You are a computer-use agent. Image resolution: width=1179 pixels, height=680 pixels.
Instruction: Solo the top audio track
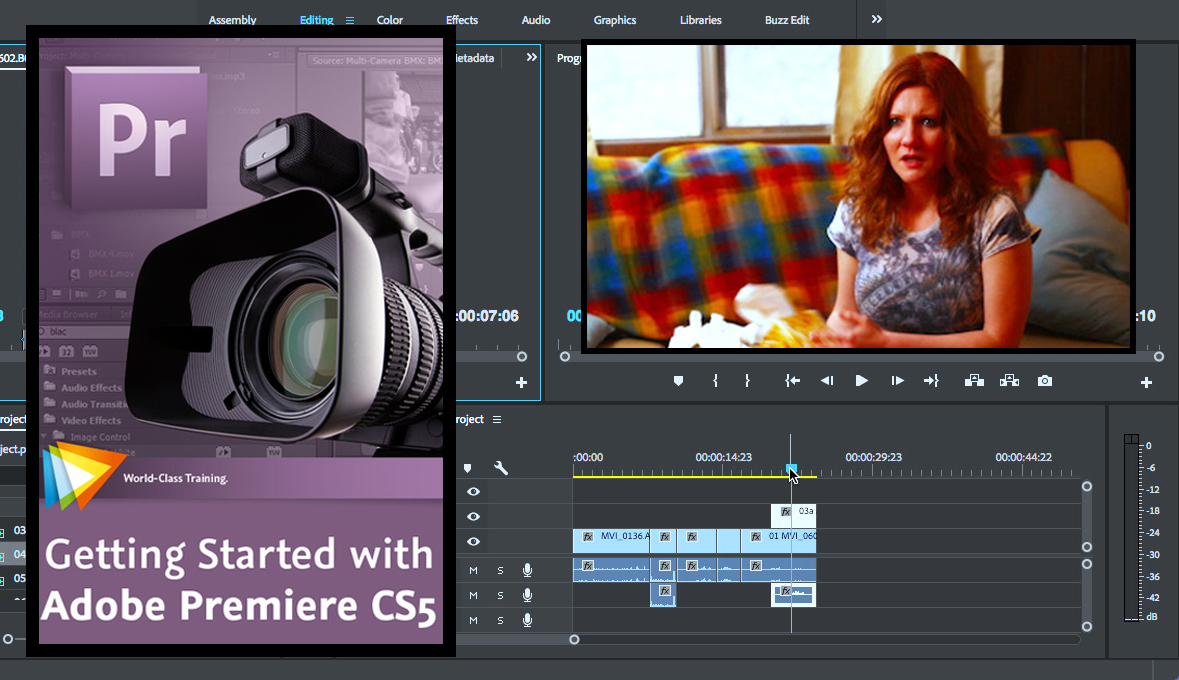(x=500, y=570)
